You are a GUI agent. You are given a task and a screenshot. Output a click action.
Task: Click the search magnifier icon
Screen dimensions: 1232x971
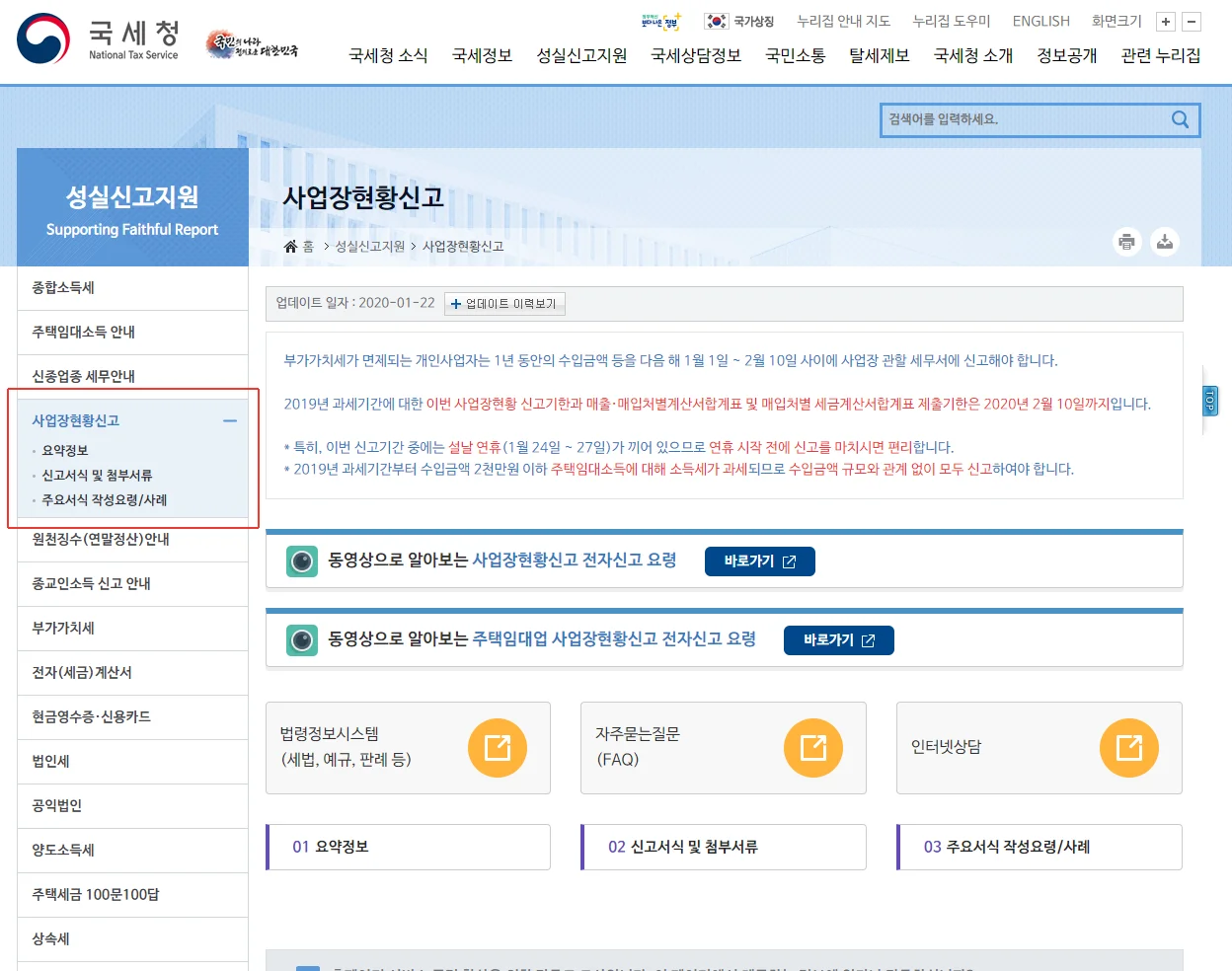point(1180,119)
